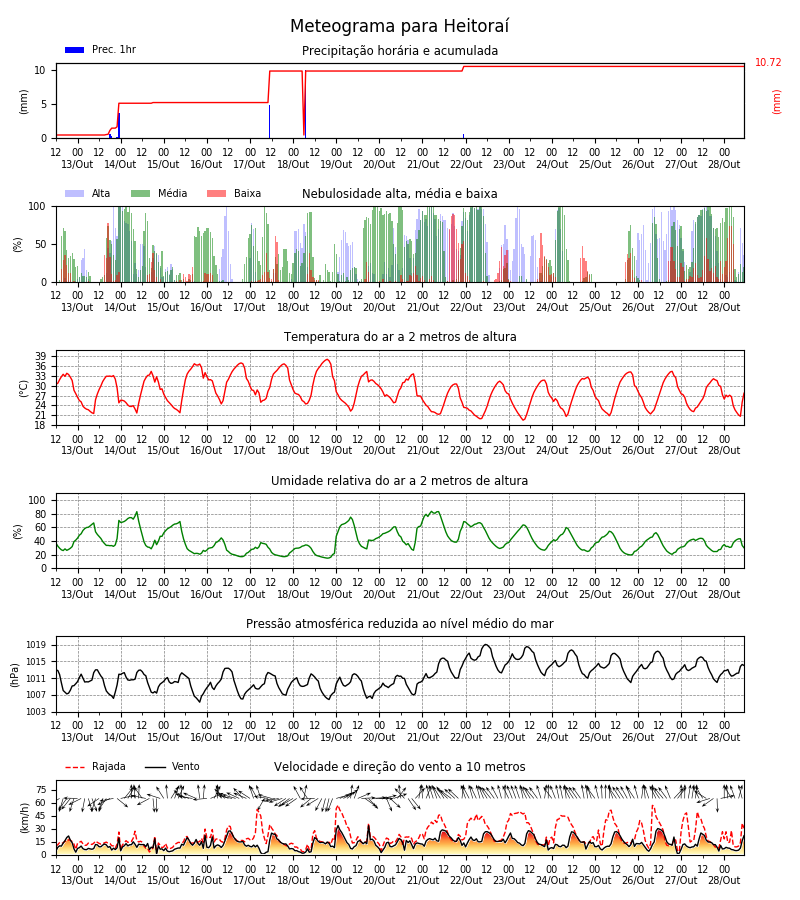Click the black Vento legend line
The height and width of the screenshot is (900, 800).
(155, 767)
